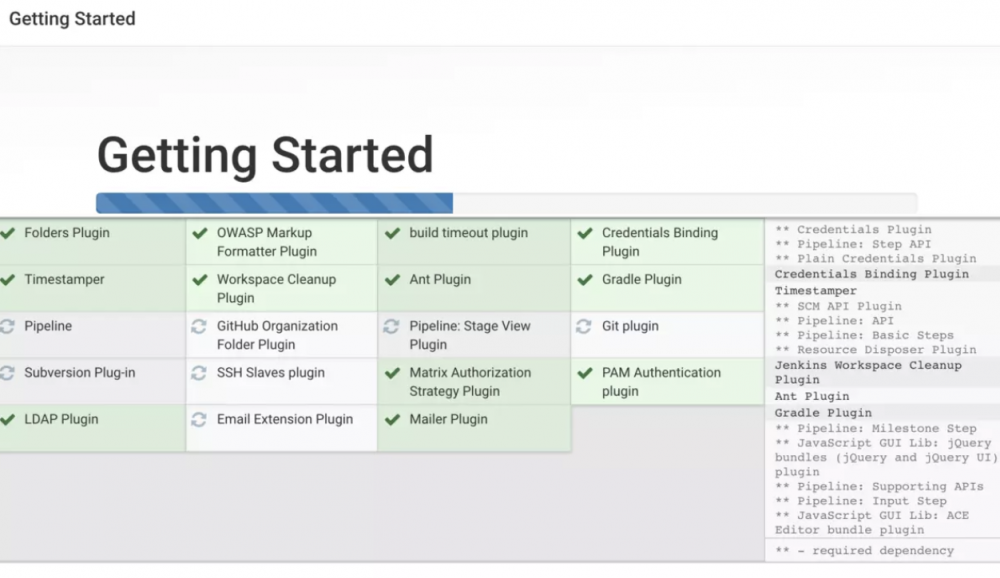Select the OWASP Markup Formatter Plugin label

point(267,242)
